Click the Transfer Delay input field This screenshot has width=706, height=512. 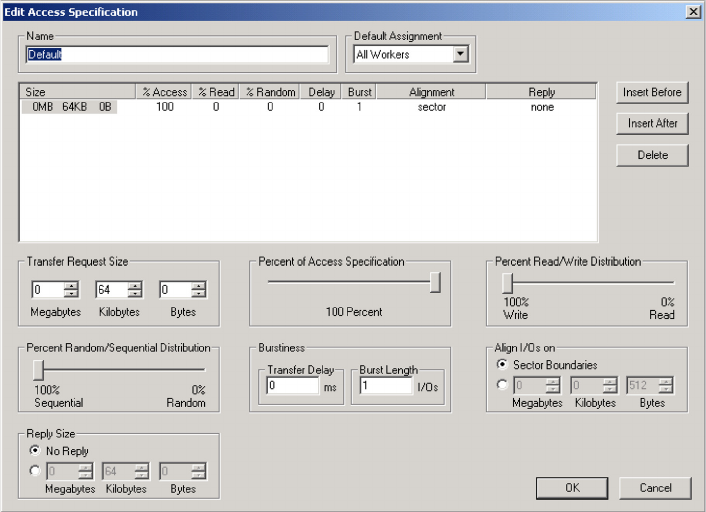pos(292,386)
